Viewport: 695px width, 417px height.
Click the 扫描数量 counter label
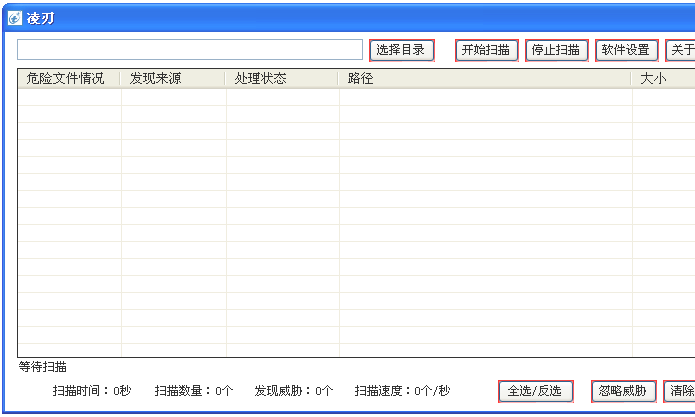[x=194, y=391]
